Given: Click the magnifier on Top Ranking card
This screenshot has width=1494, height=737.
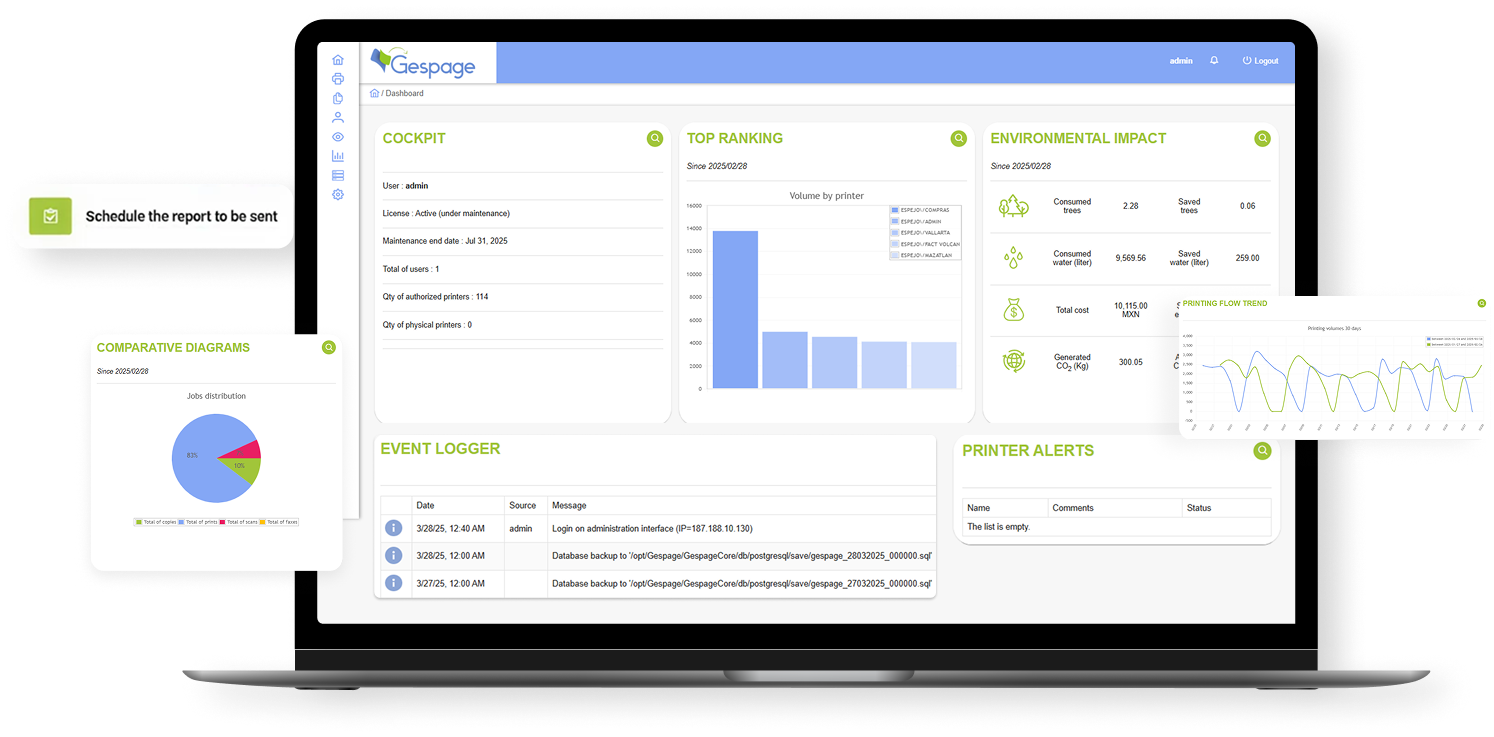Looking at the screenshot, I should pyautogui.click(x=959, y=139).
